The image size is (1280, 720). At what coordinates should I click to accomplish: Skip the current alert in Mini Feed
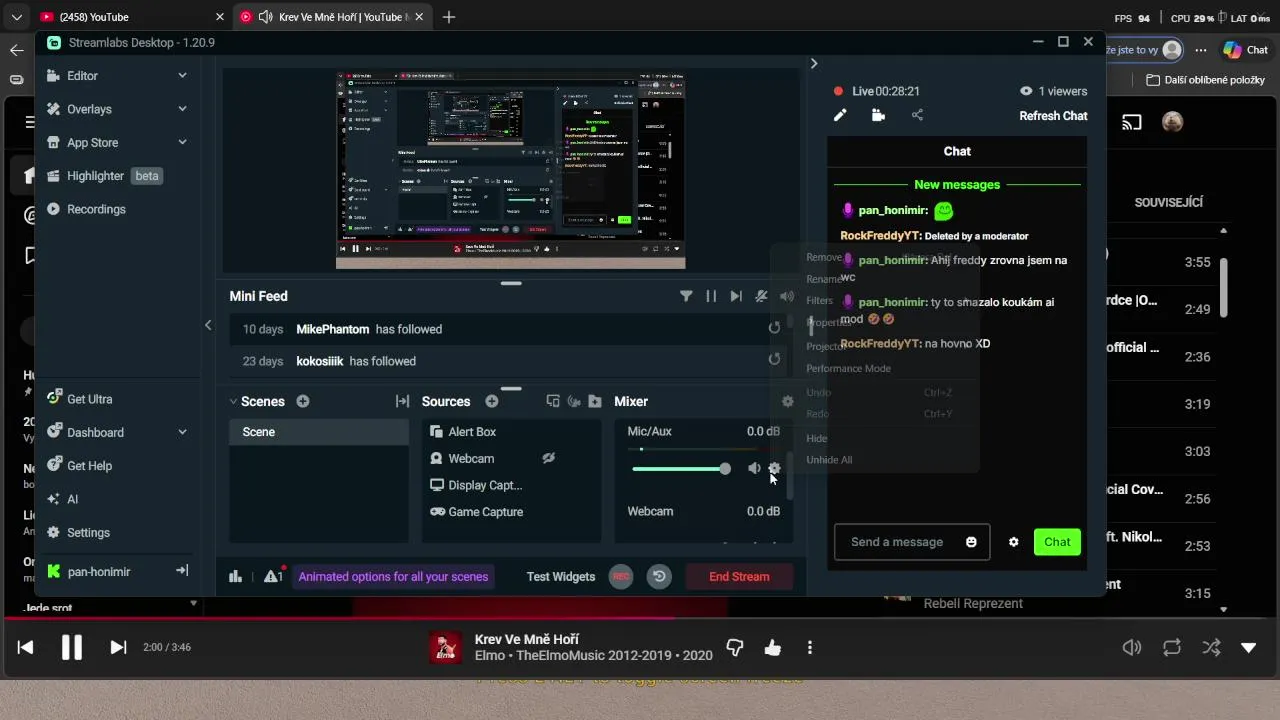coord(736,296)
